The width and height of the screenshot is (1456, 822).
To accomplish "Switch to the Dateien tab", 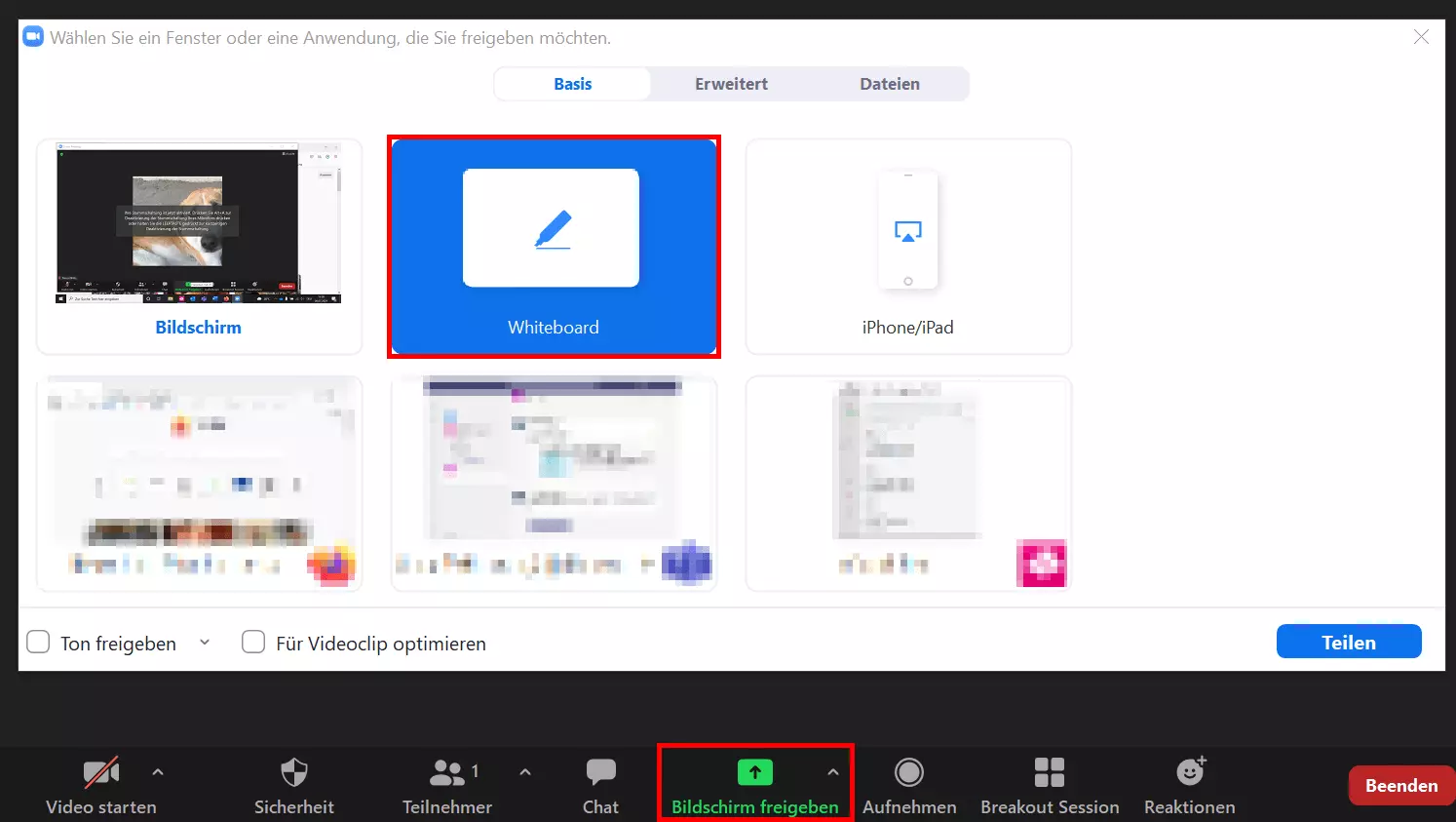I will click(x=890, y=84).
